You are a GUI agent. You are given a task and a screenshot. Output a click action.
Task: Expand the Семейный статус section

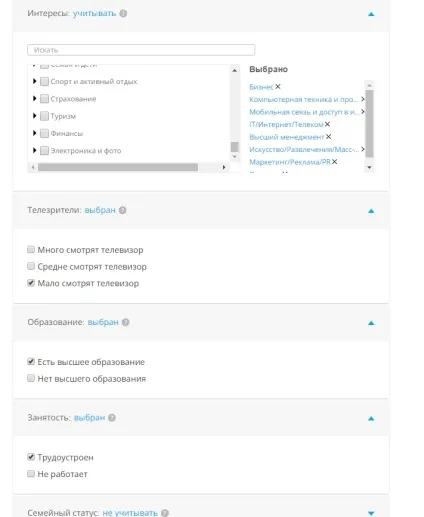(371, 513)
